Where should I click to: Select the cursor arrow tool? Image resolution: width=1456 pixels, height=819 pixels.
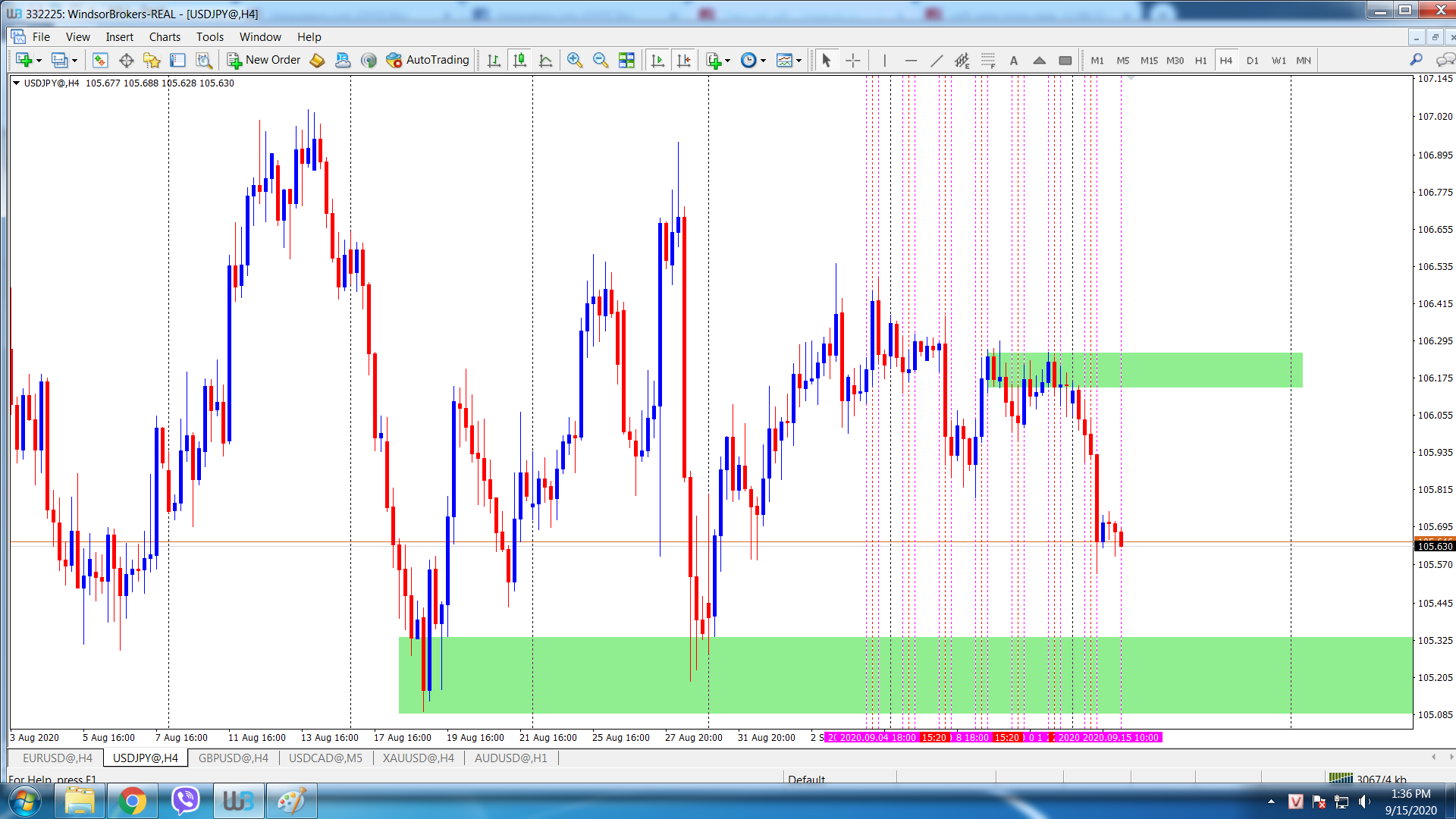click(x=827, y=60)
